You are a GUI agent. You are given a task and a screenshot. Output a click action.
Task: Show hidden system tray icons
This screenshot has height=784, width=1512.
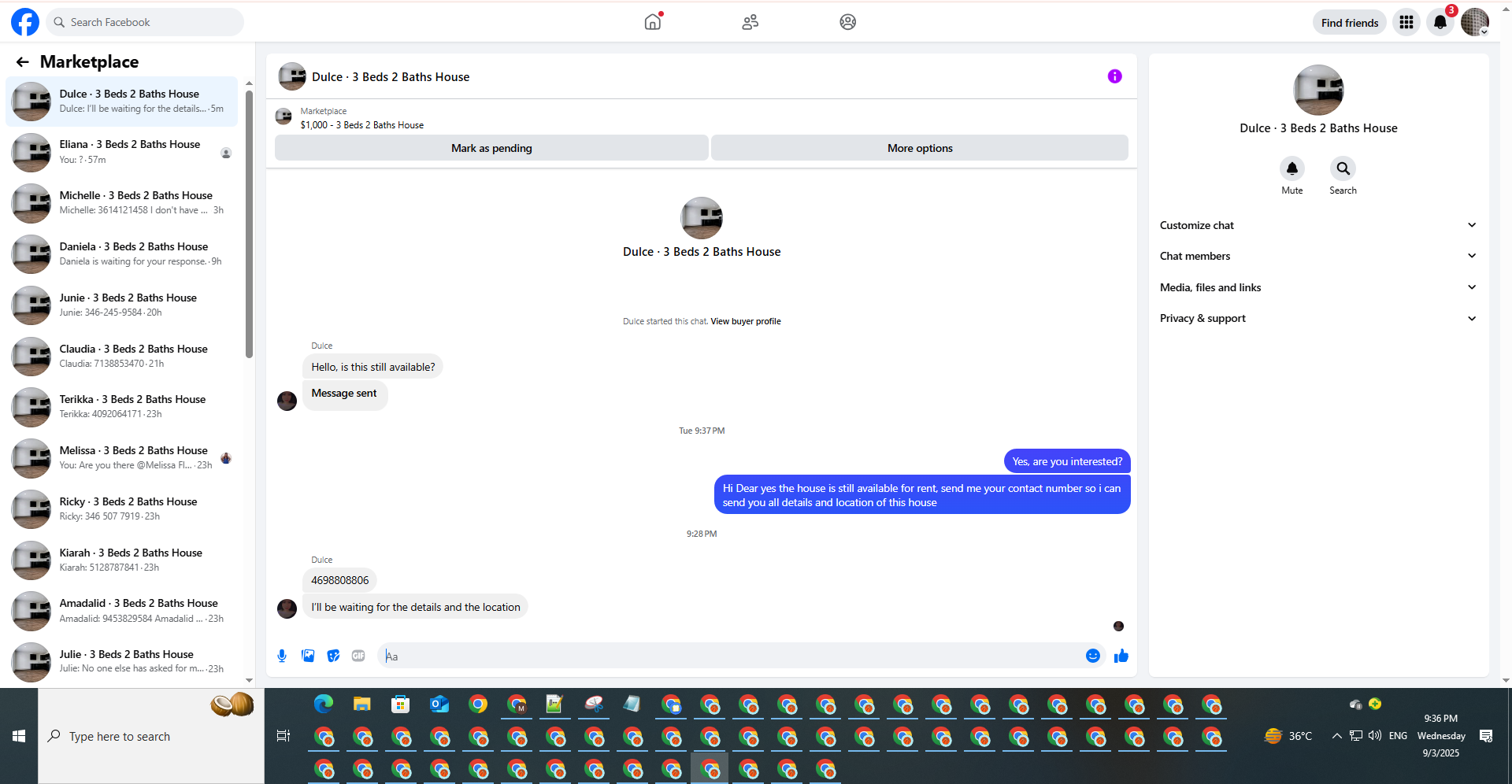(1336, 735)
